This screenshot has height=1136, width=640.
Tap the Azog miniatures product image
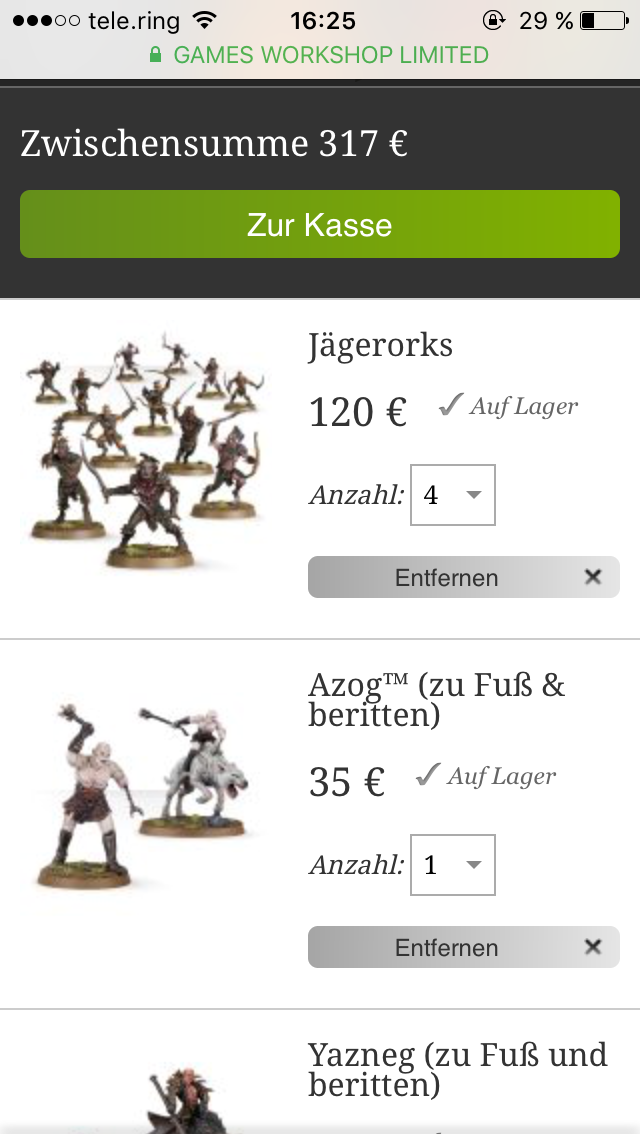pos(144,795)
